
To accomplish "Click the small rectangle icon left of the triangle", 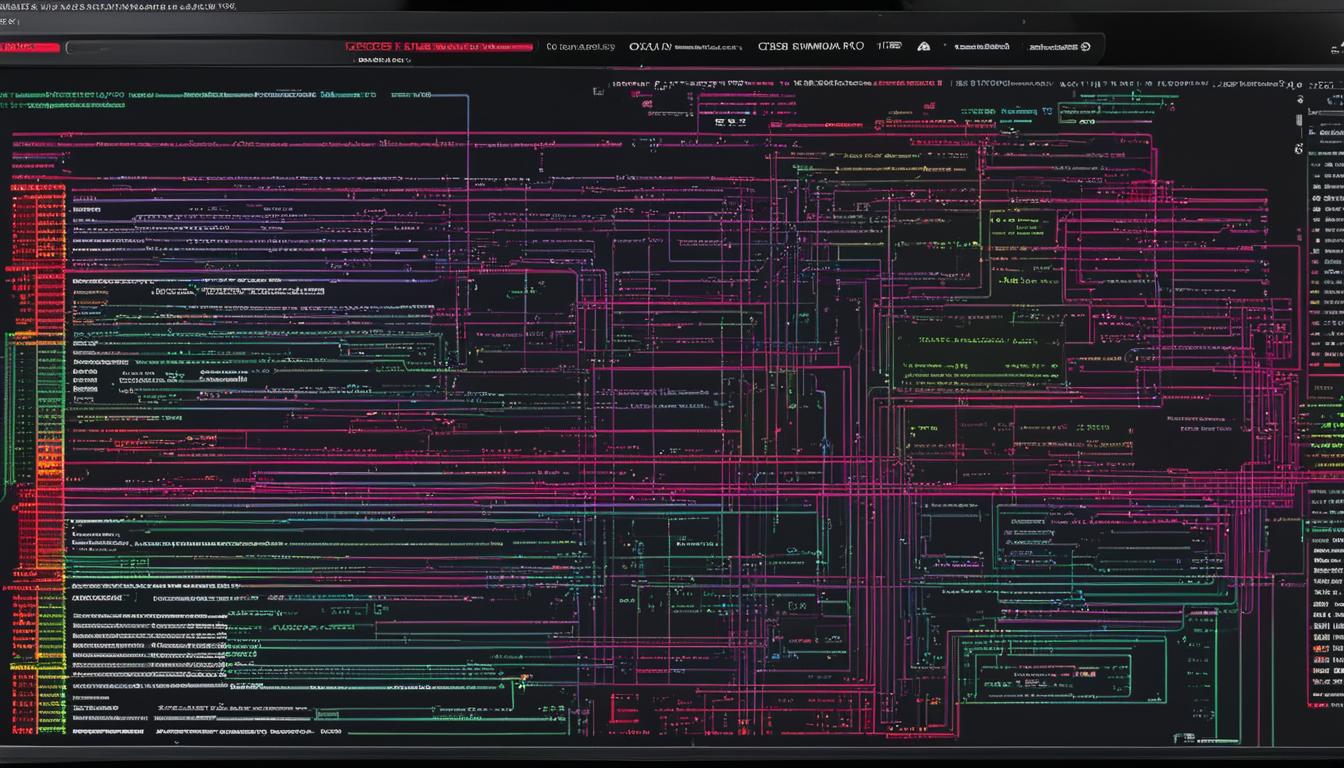I will 893,46.
